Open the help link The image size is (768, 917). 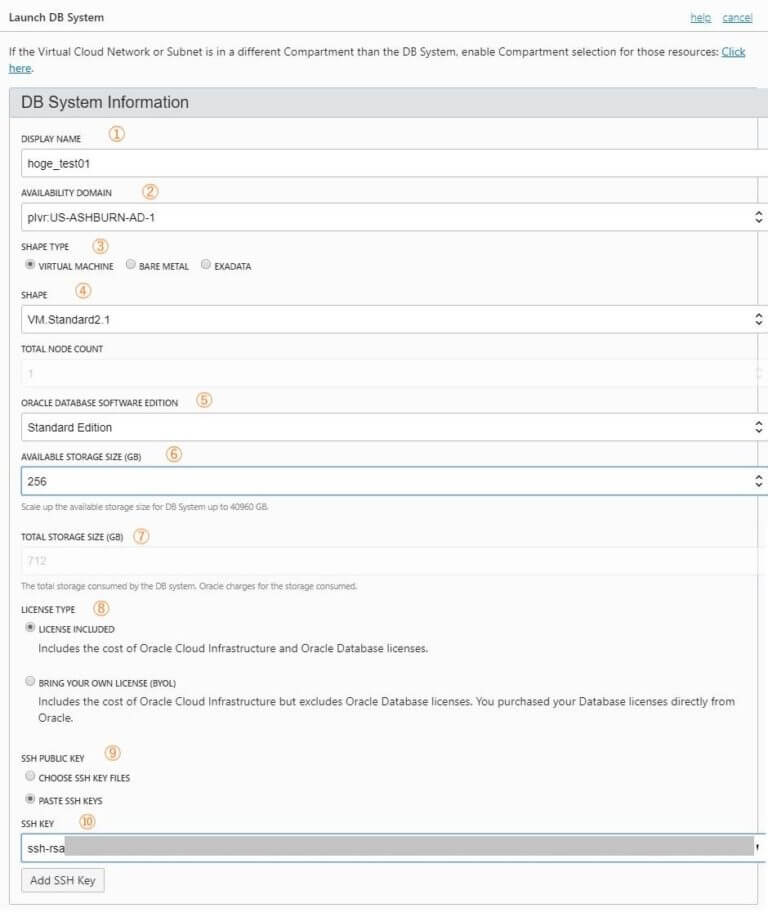(700, 18)
